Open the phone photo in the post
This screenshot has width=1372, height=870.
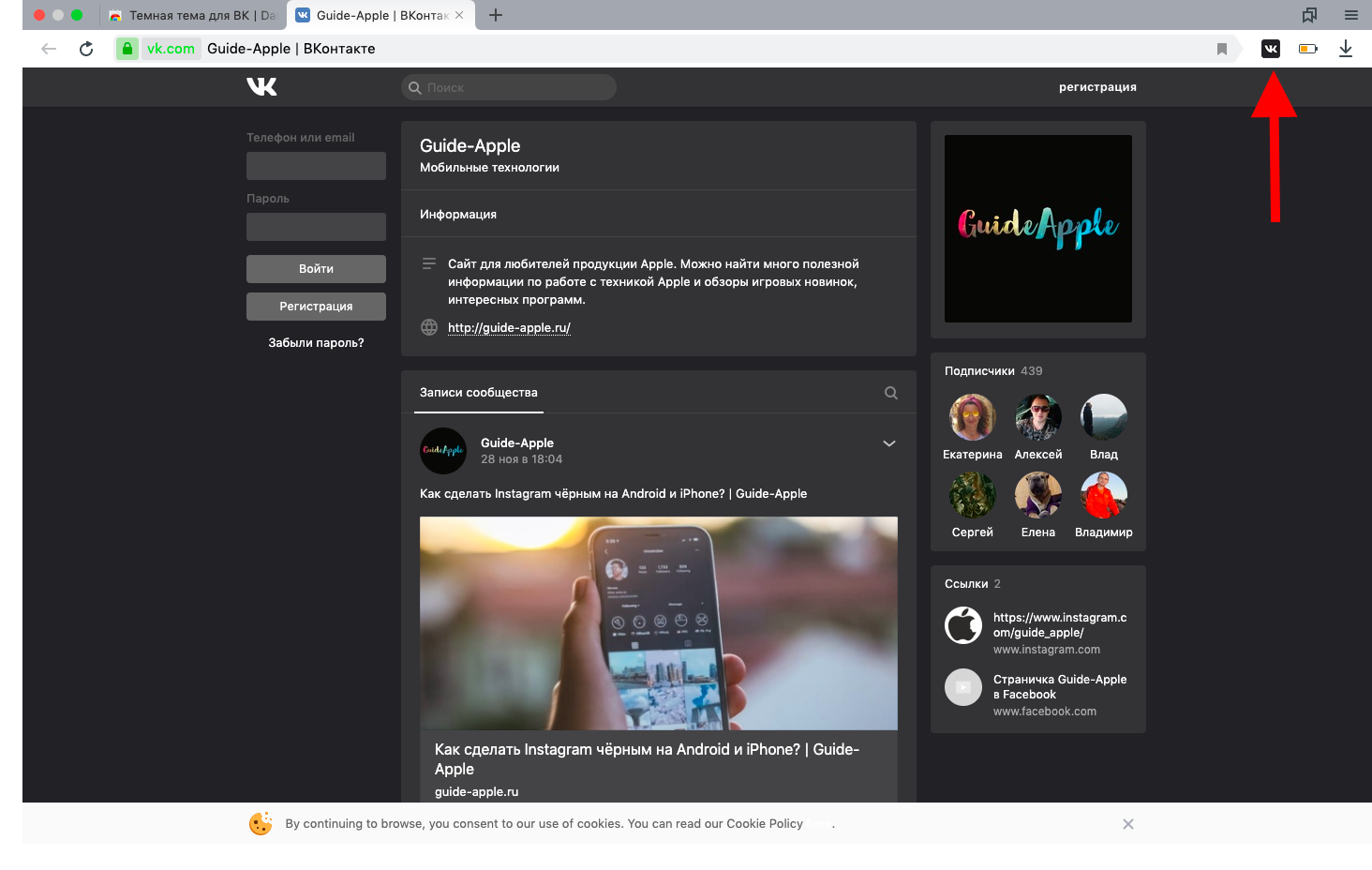(x=659, y=623)
